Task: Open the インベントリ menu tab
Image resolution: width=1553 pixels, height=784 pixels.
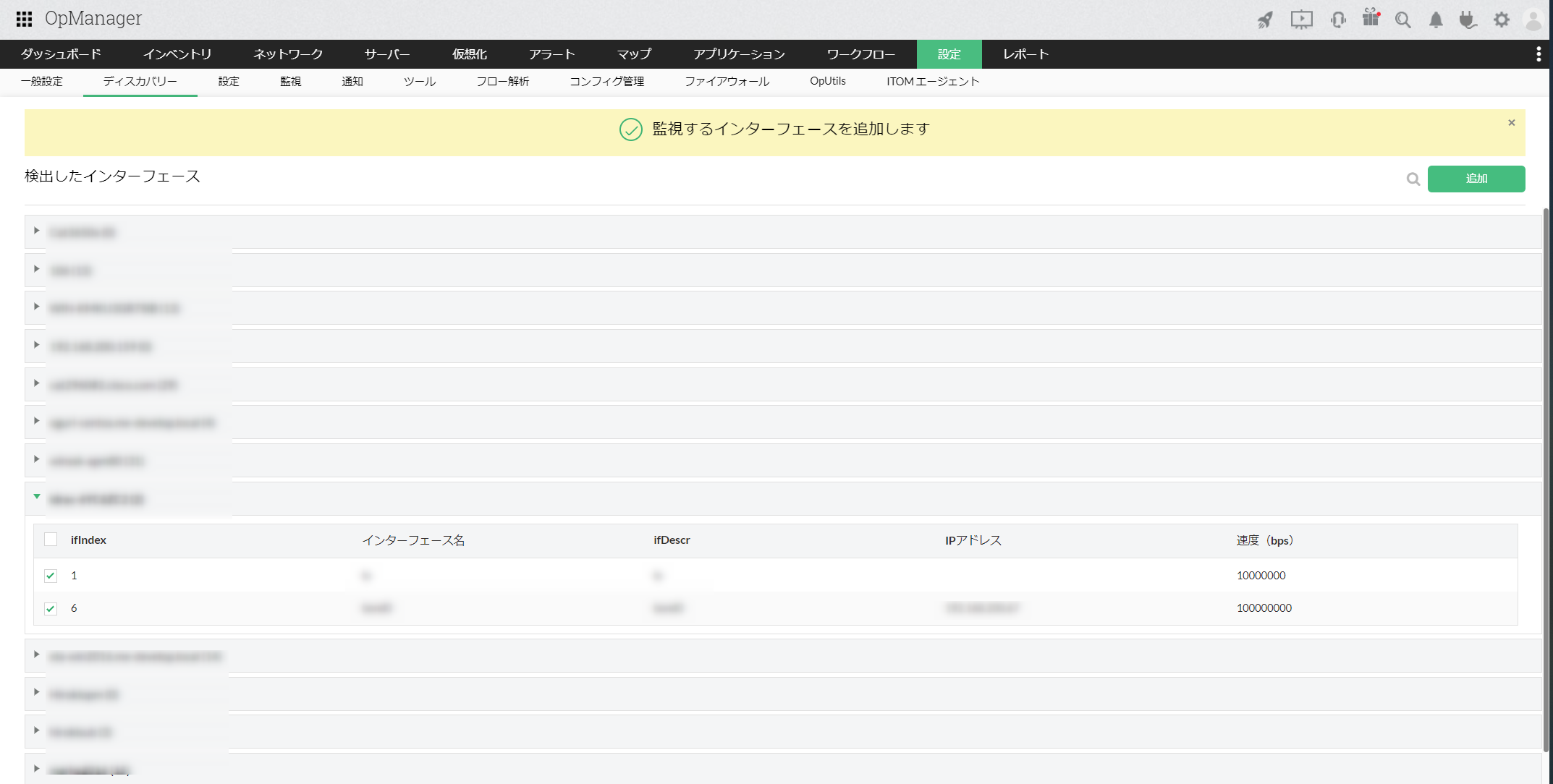Action: click(177, 54)
